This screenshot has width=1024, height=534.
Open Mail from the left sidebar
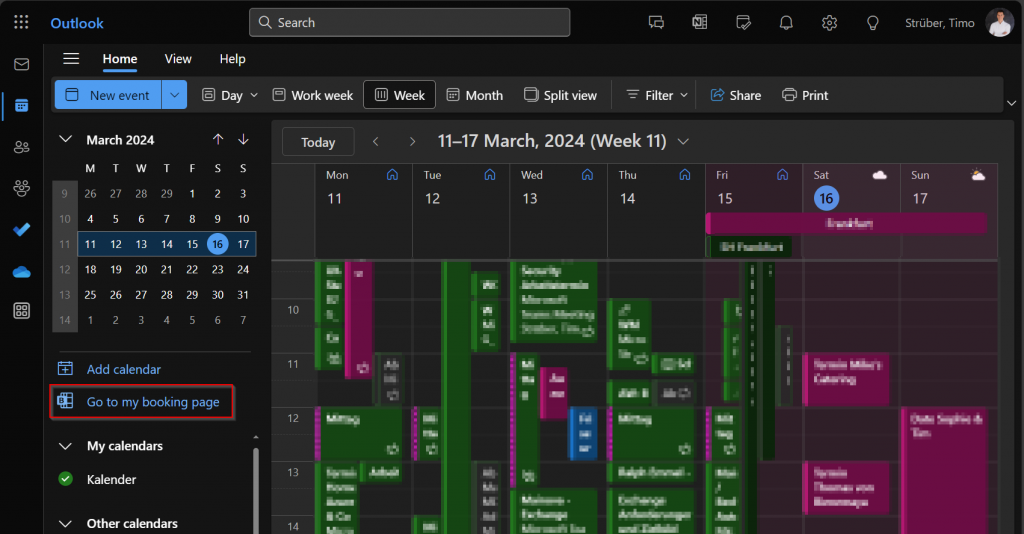pos(21,64)
